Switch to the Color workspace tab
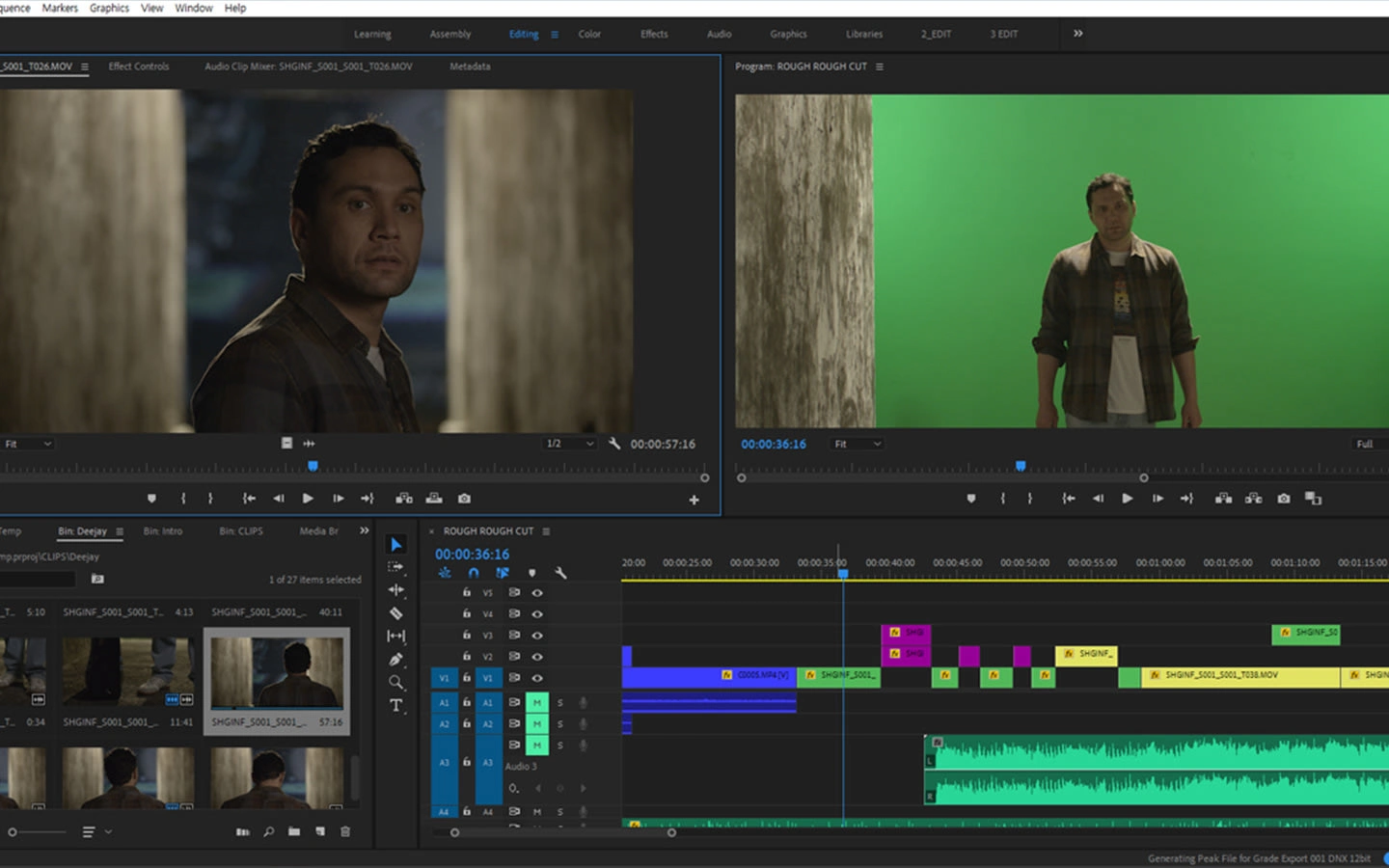The height and width of the screenshot is (868, 1389). (x=589, y=34)
